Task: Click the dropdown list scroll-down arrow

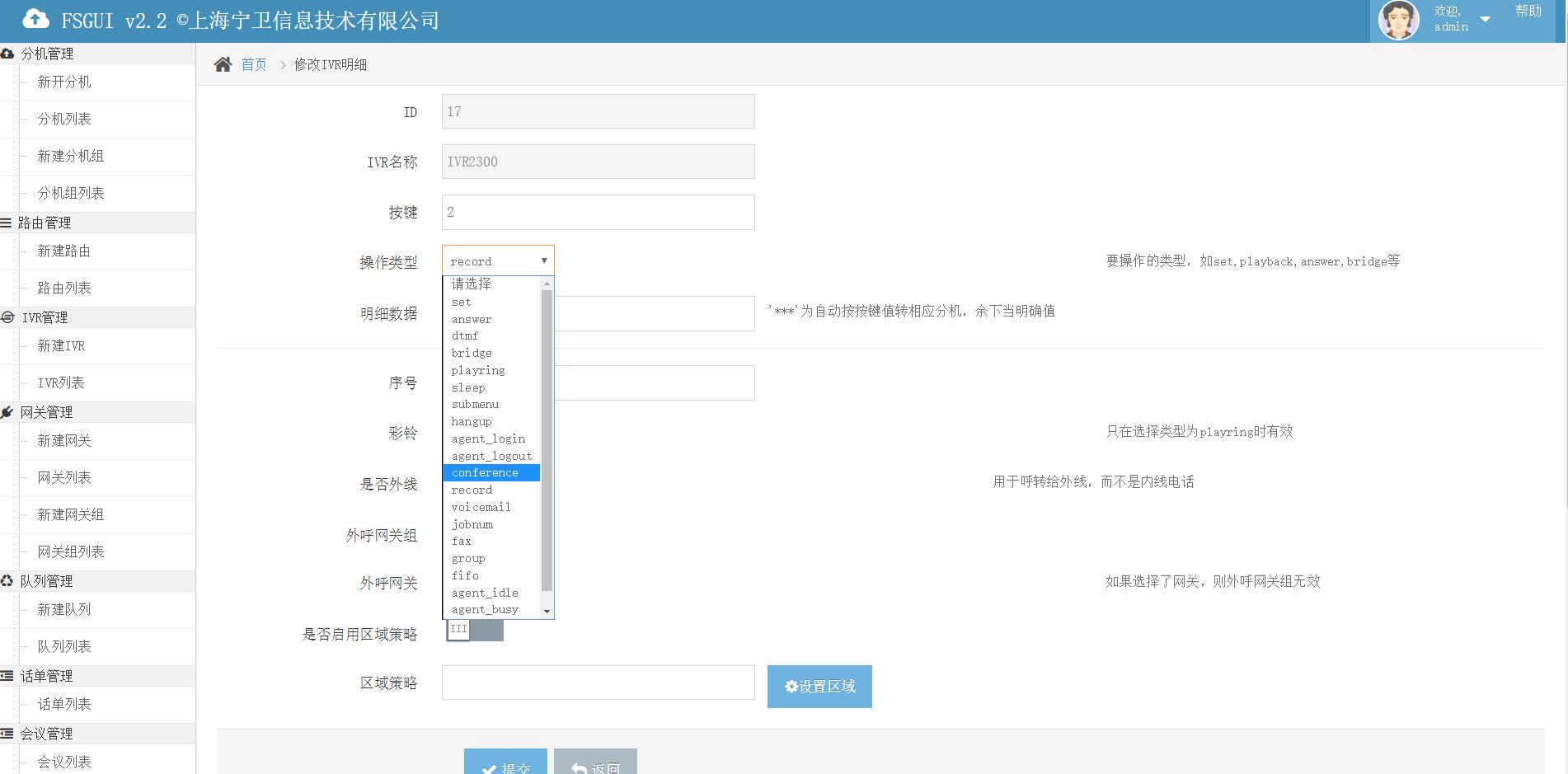Action: 547,611
